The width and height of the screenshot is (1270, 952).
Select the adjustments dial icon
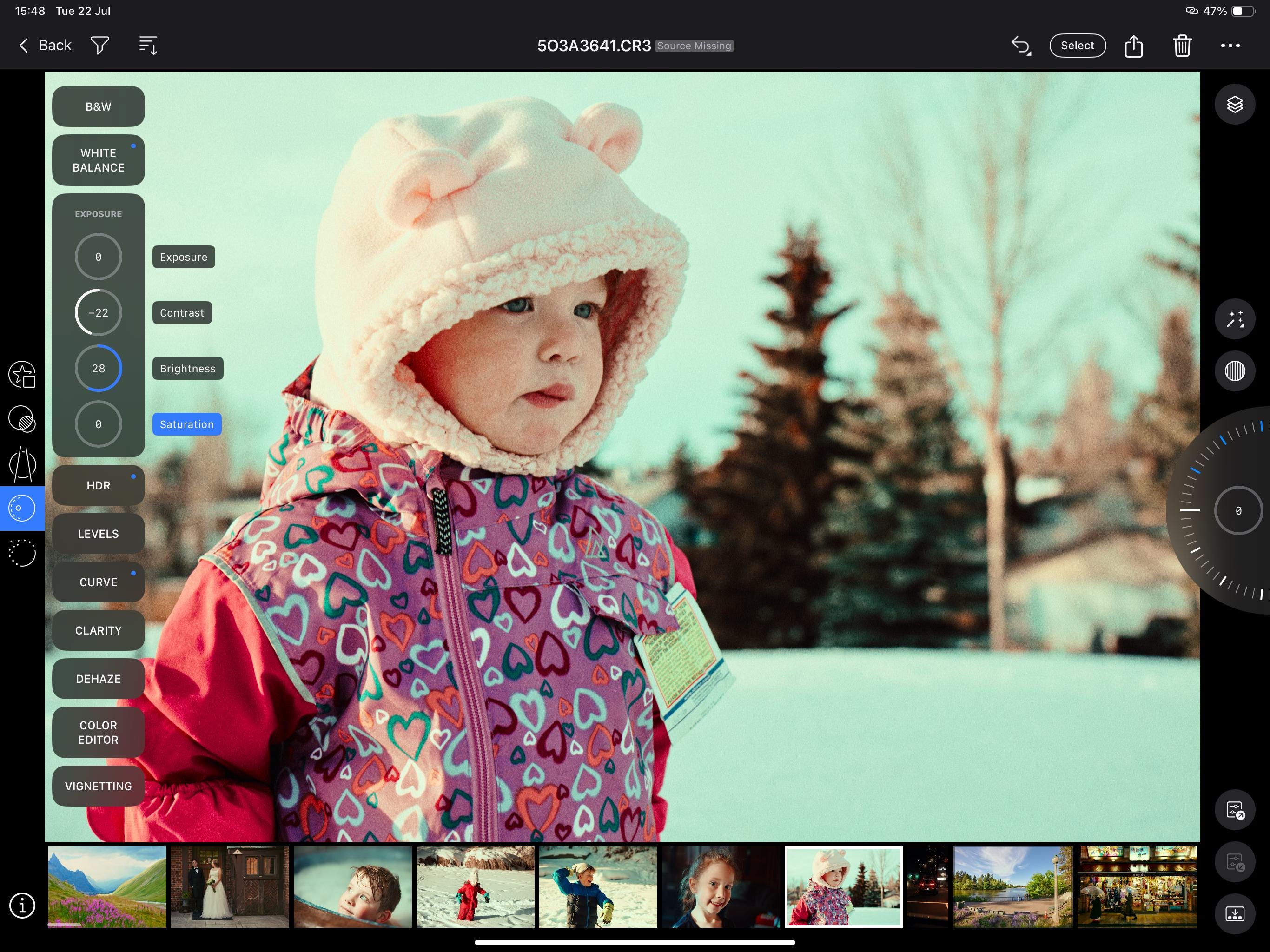(x=22, y=508)
